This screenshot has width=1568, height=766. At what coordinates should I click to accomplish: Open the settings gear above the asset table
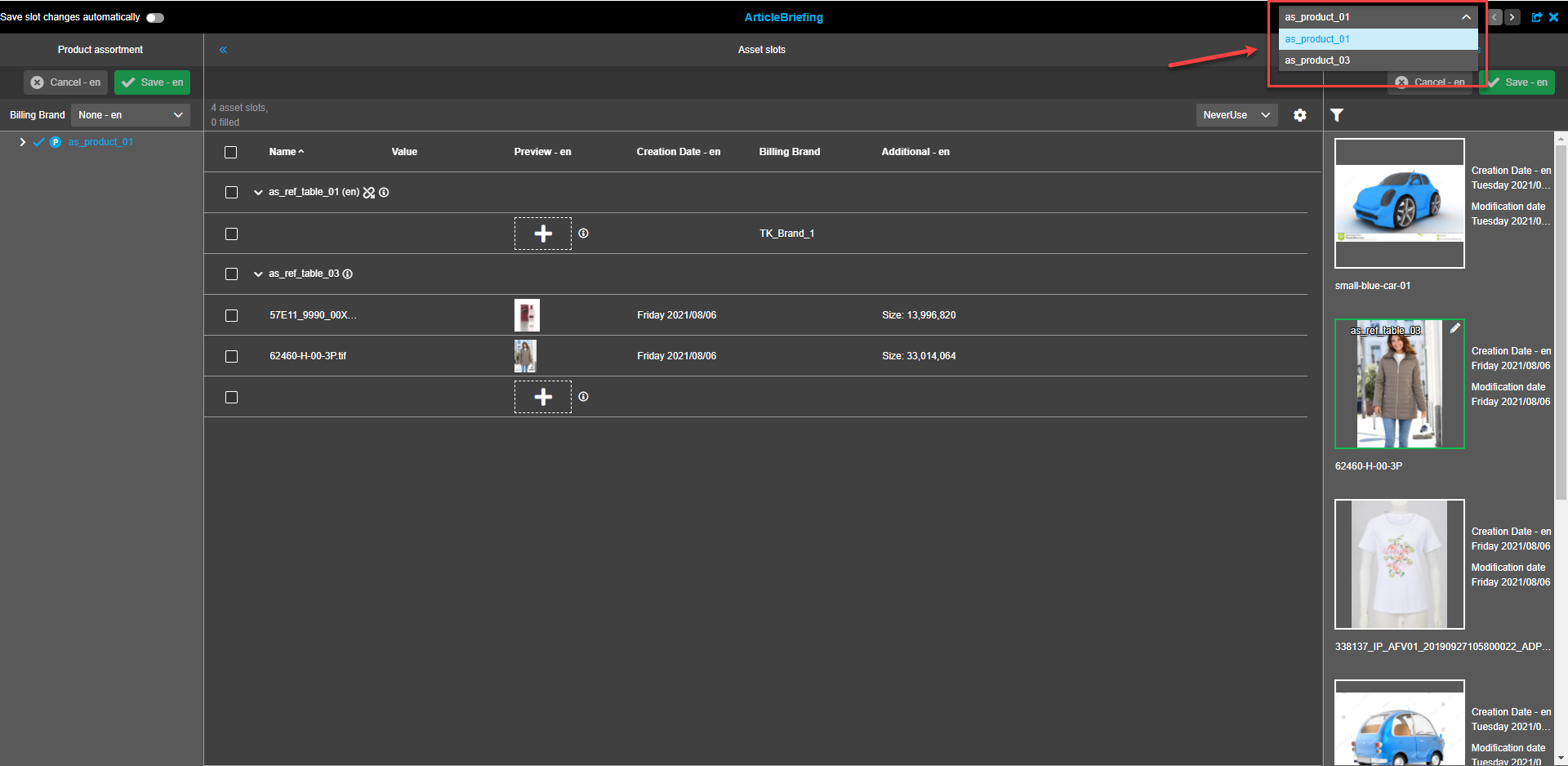1300,115
